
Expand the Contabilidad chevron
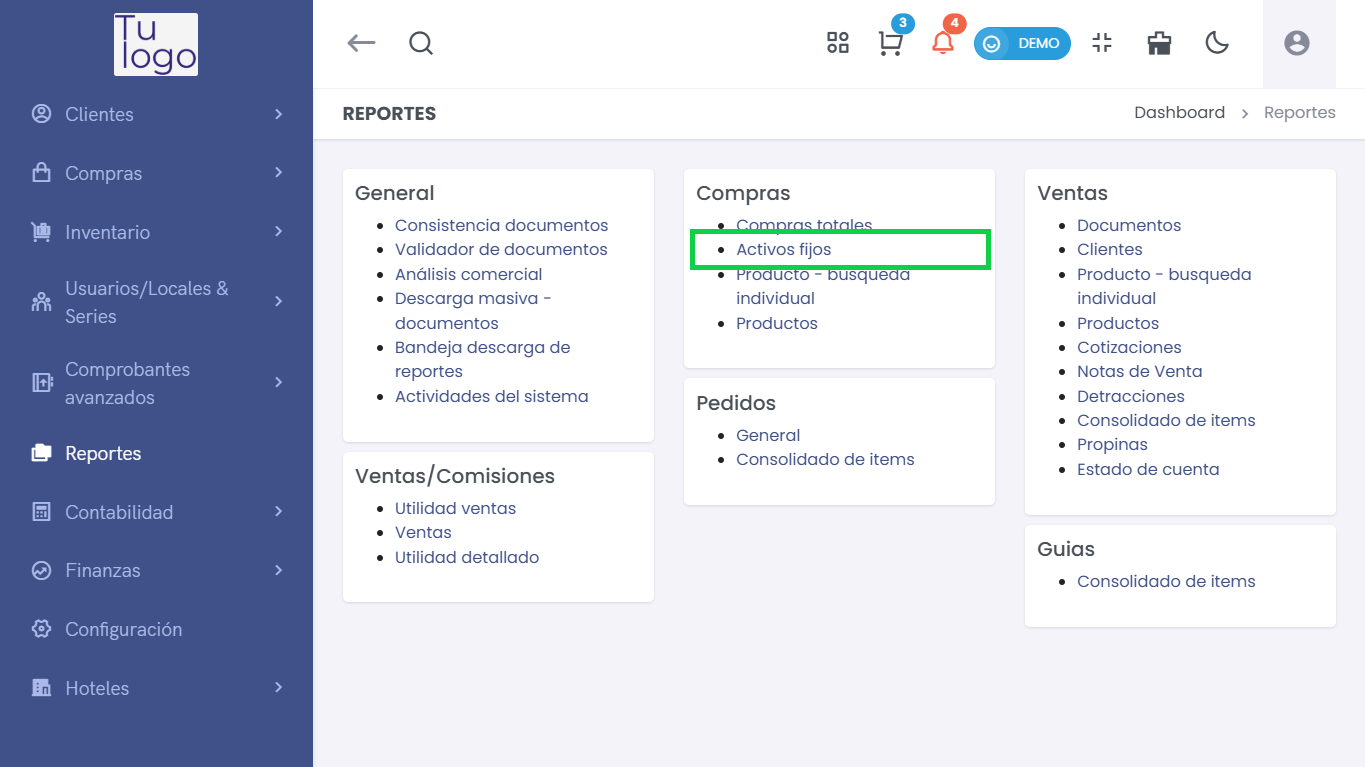coord(278,512)
